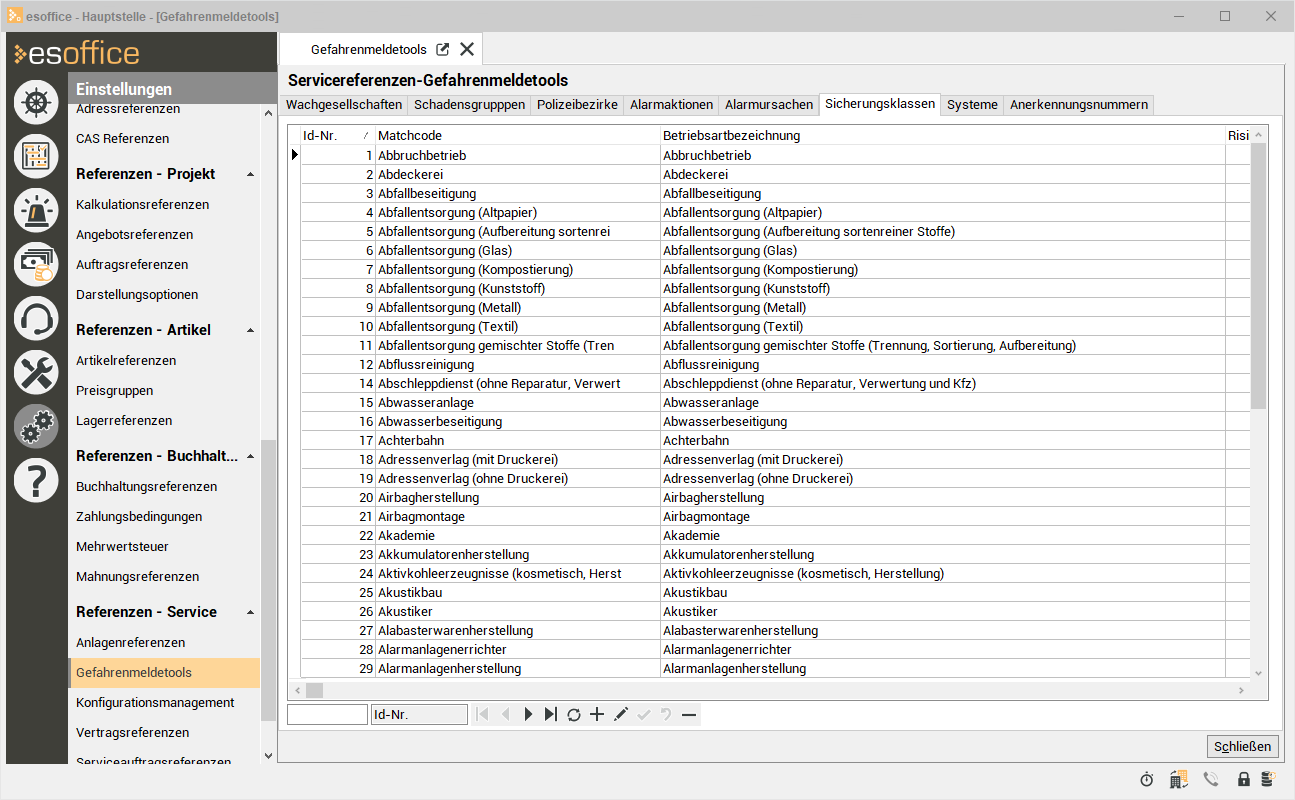Sort by the Betriebsartbezeichnung column header
The height and width of the screenshot is (800, 1295).
943,135
